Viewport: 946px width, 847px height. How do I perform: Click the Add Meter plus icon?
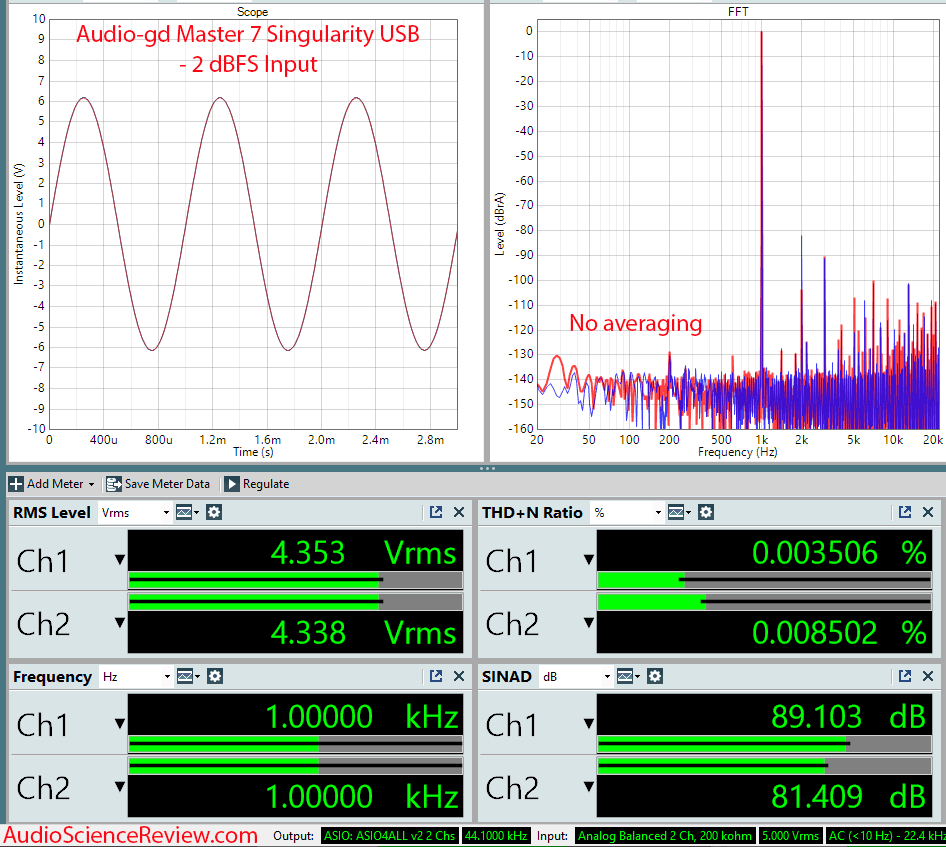[16, 484]
